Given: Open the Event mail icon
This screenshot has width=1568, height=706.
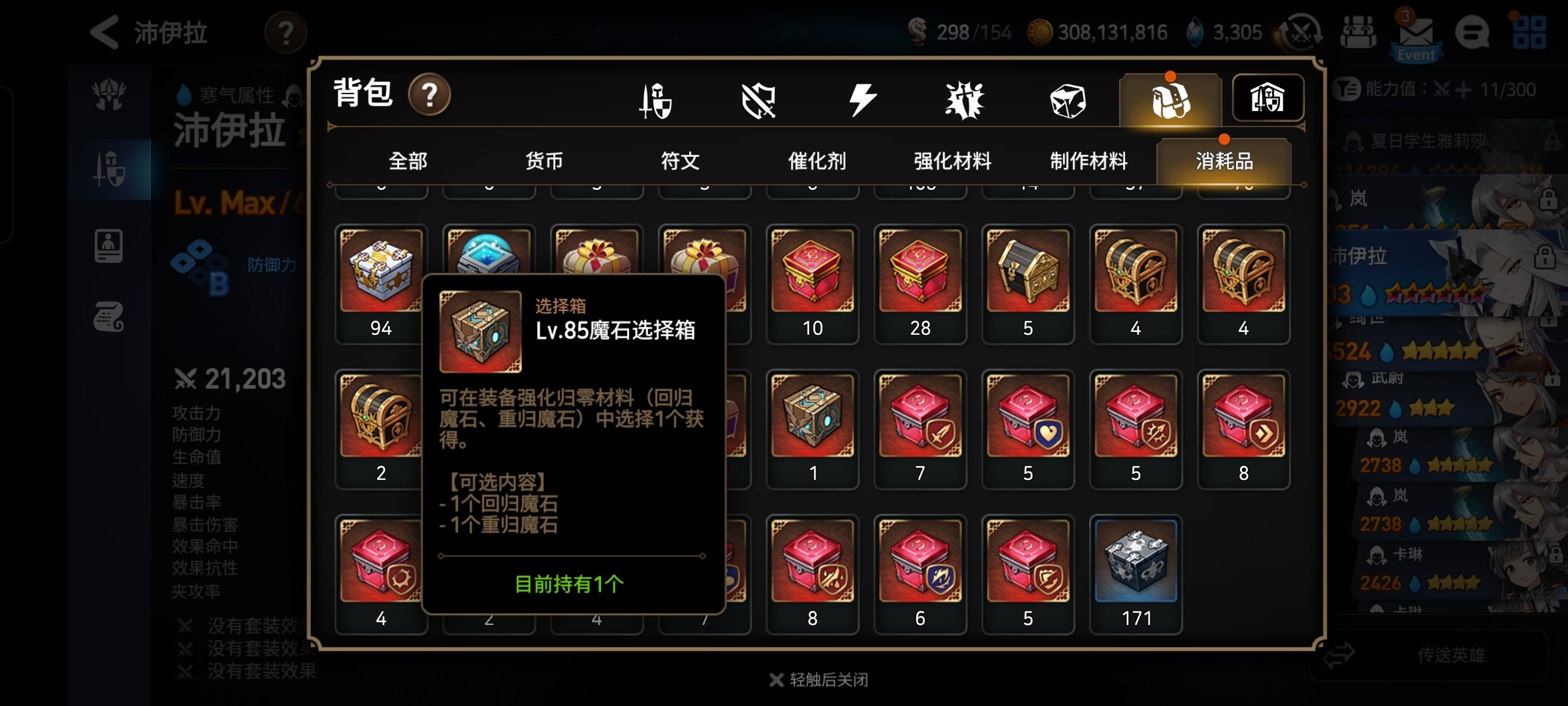Looking at the screenshot, I should point(1416,35).
